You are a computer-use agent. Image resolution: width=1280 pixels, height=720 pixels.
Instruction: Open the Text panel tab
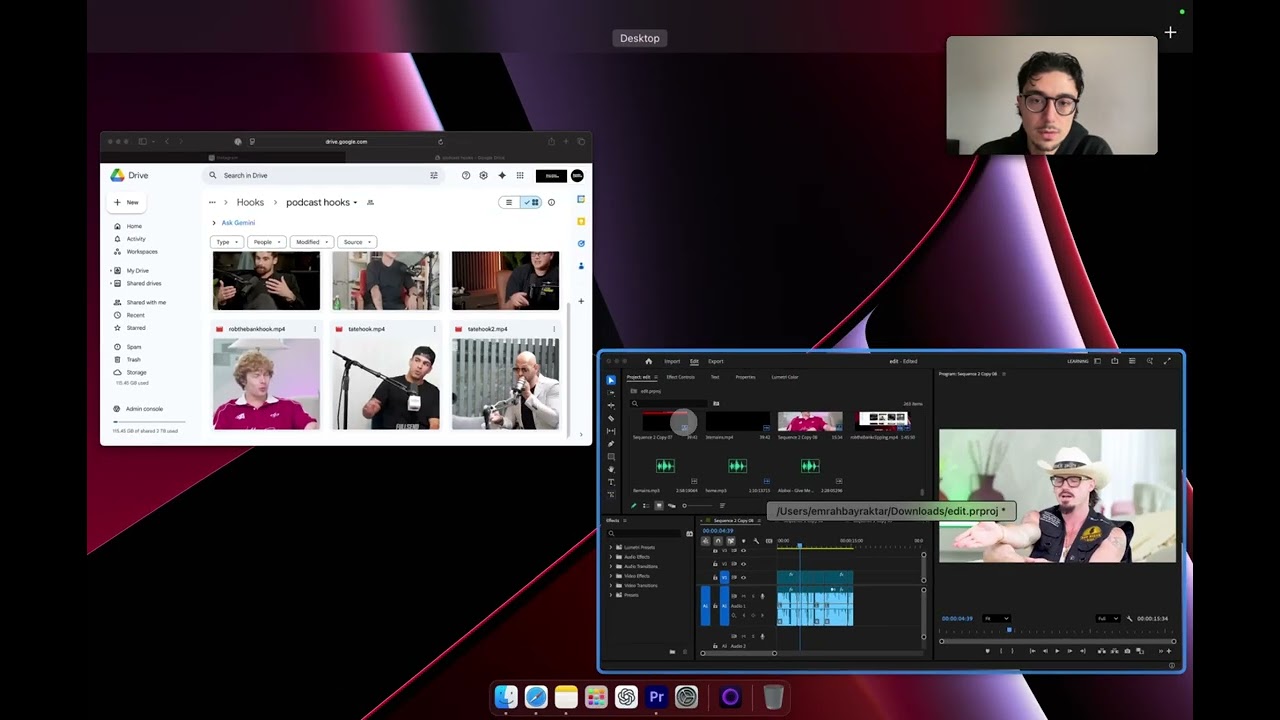715,377
